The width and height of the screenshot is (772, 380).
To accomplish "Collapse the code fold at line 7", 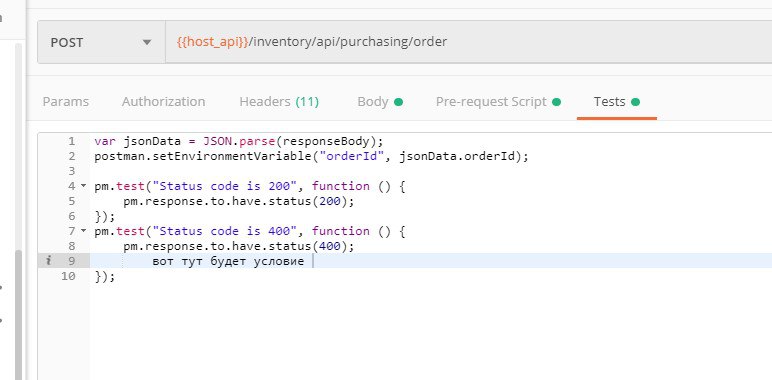I will (83, 231).
